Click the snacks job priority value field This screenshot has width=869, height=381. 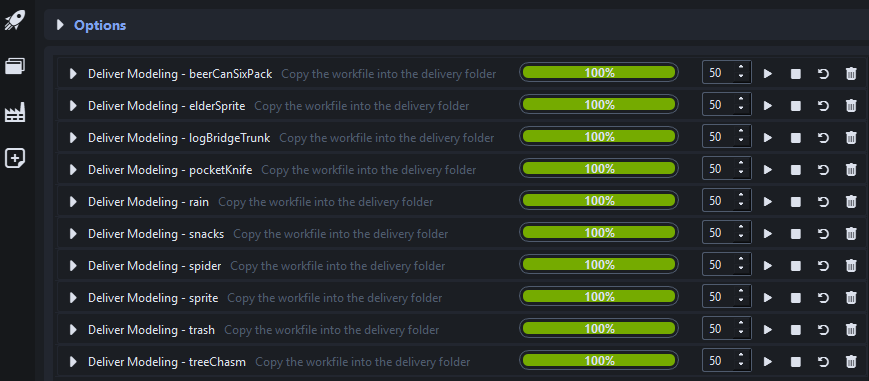[717, 233]
